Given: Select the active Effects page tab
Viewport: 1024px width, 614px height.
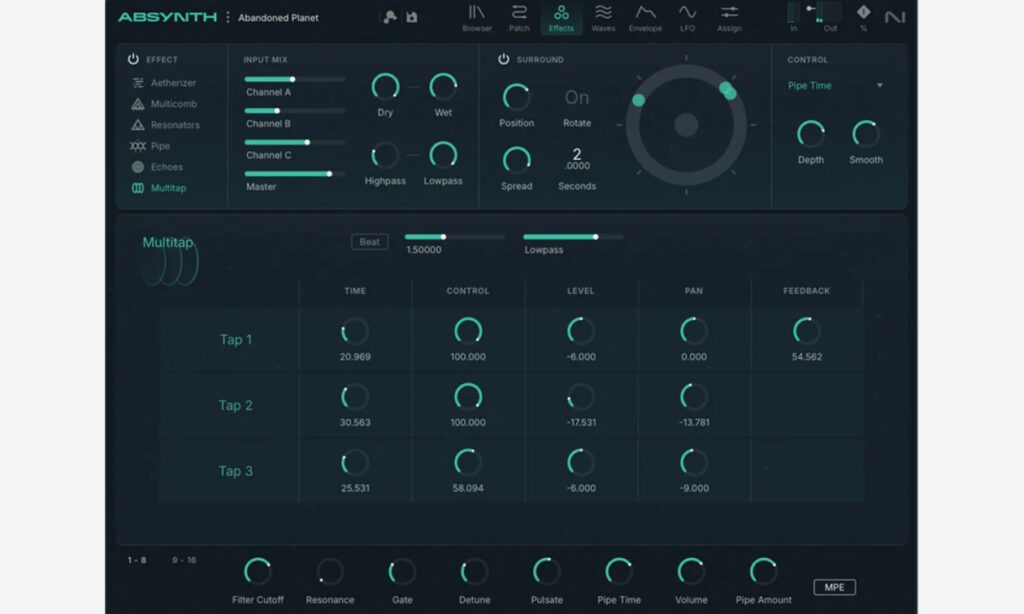Looking at the screenshot, I should point(561,18).
